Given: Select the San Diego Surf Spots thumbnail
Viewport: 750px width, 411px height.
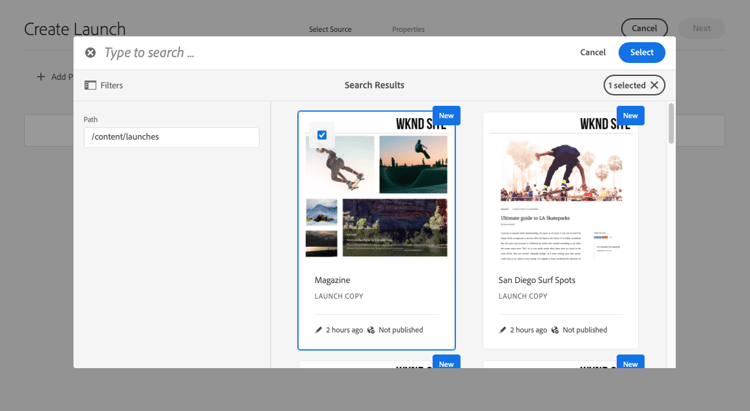Looking at the screenshot, I should (561, 189).
